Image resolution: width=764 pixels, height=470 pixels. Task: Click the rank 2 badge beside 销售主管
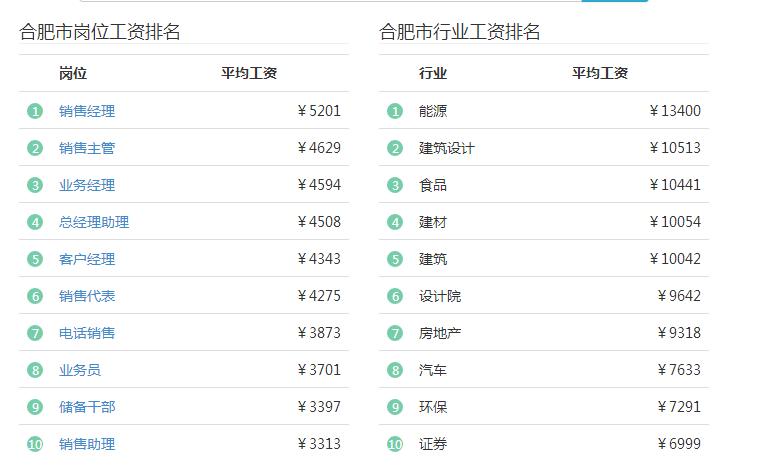tap(35, 148)
